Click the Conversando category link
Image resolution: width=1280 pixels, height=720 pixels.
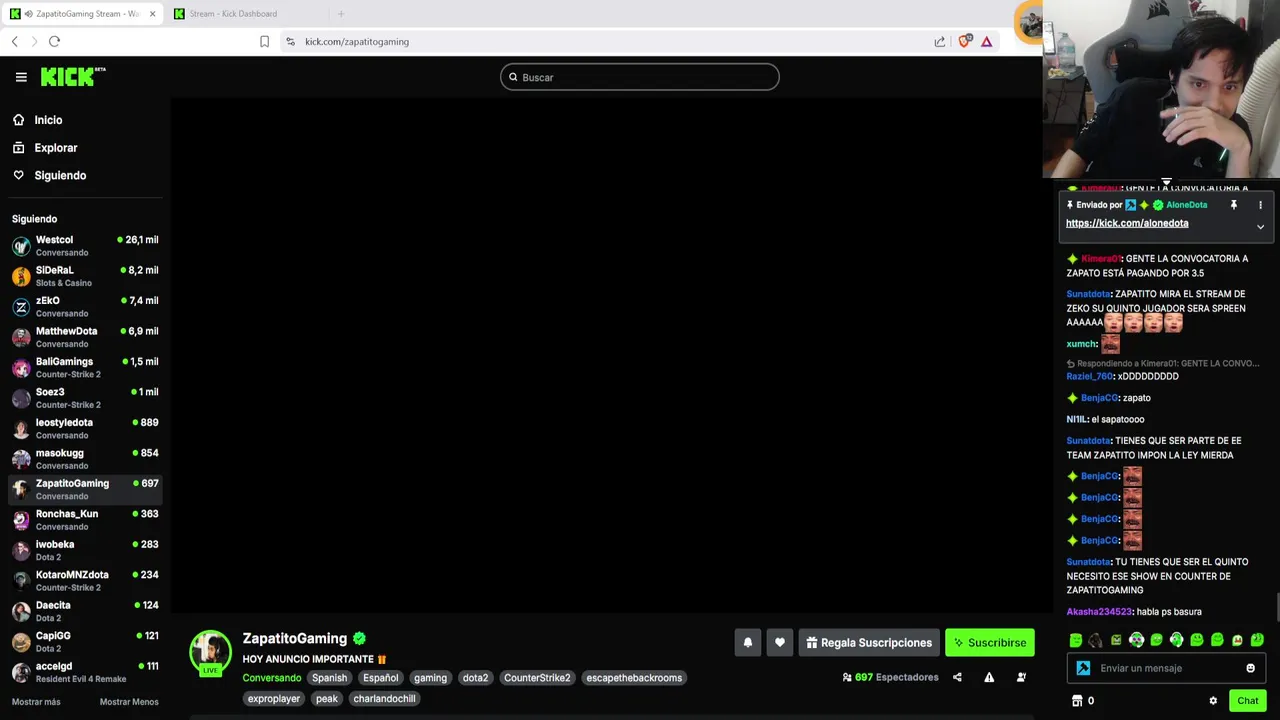pos(271,678)
